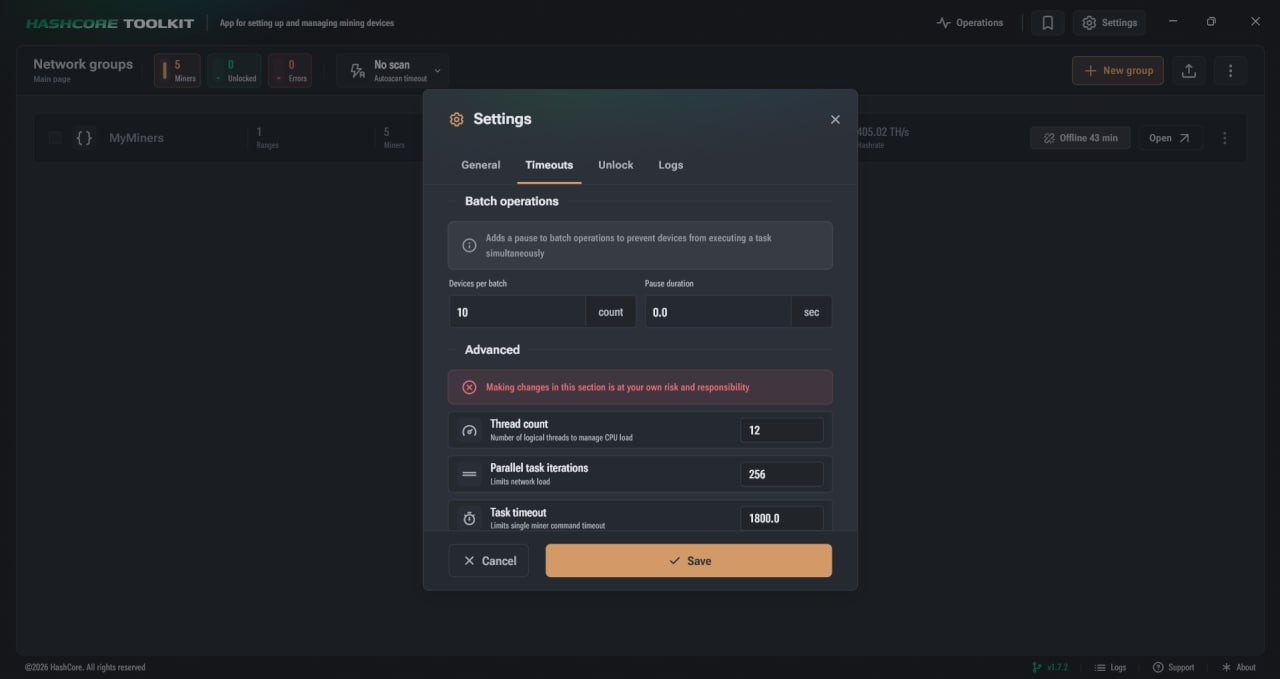The height and width of the screenshot is (679, 1280).
Task: Open Settings from the top bar
Action: [x=1109, y=23]
